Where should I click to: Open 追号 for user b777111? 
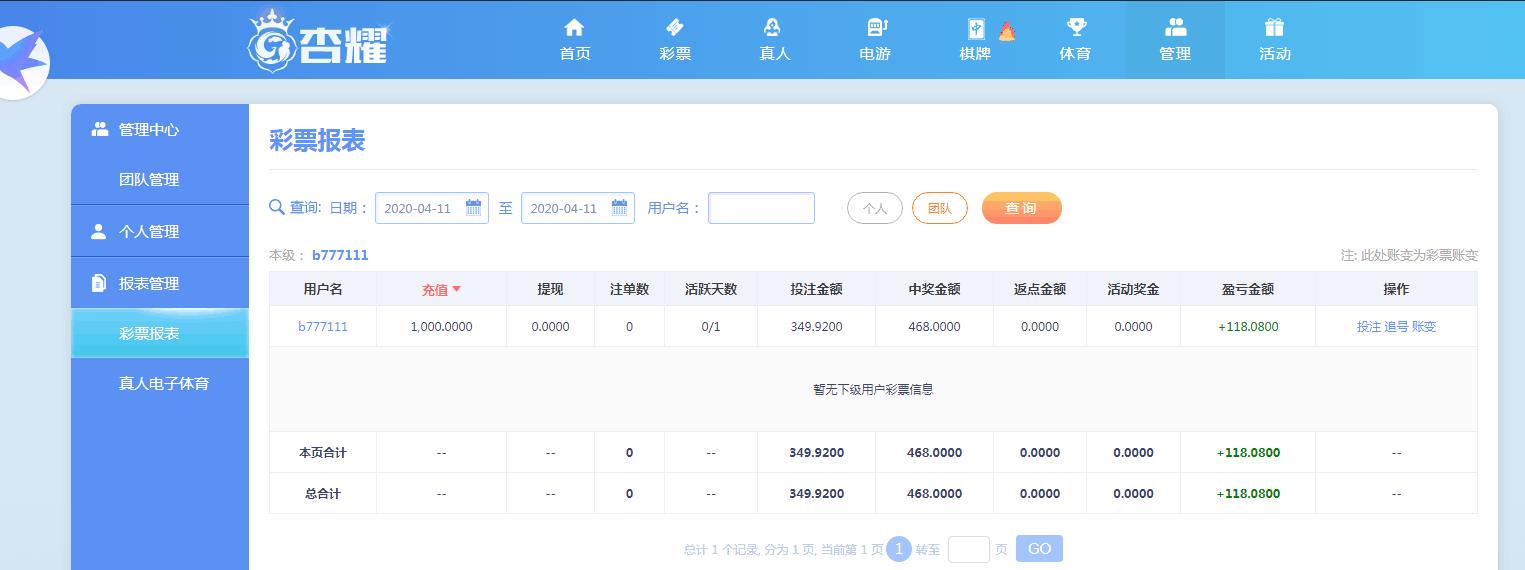(1396, 326)
